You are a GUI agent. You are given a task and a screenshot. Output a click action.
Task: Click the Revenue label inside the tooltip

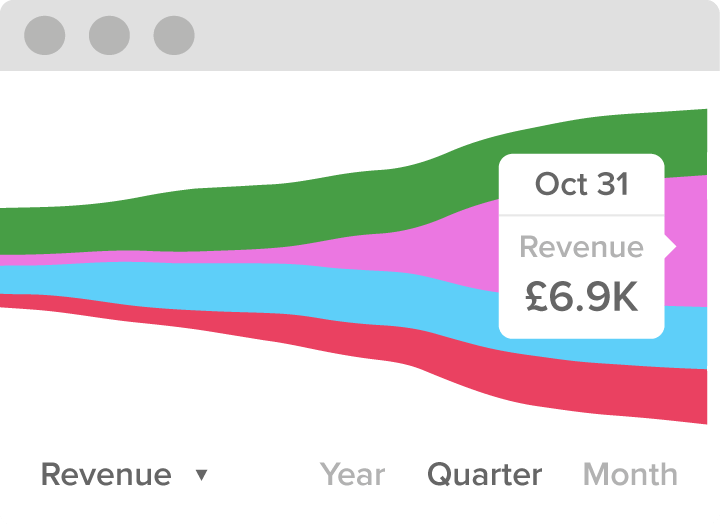[581, 247]
